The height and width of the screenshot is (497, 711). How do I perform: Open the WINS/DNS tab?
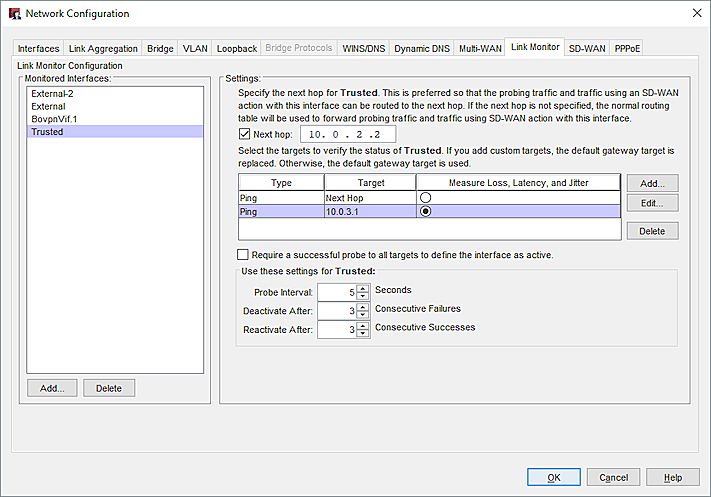point(364,49)
